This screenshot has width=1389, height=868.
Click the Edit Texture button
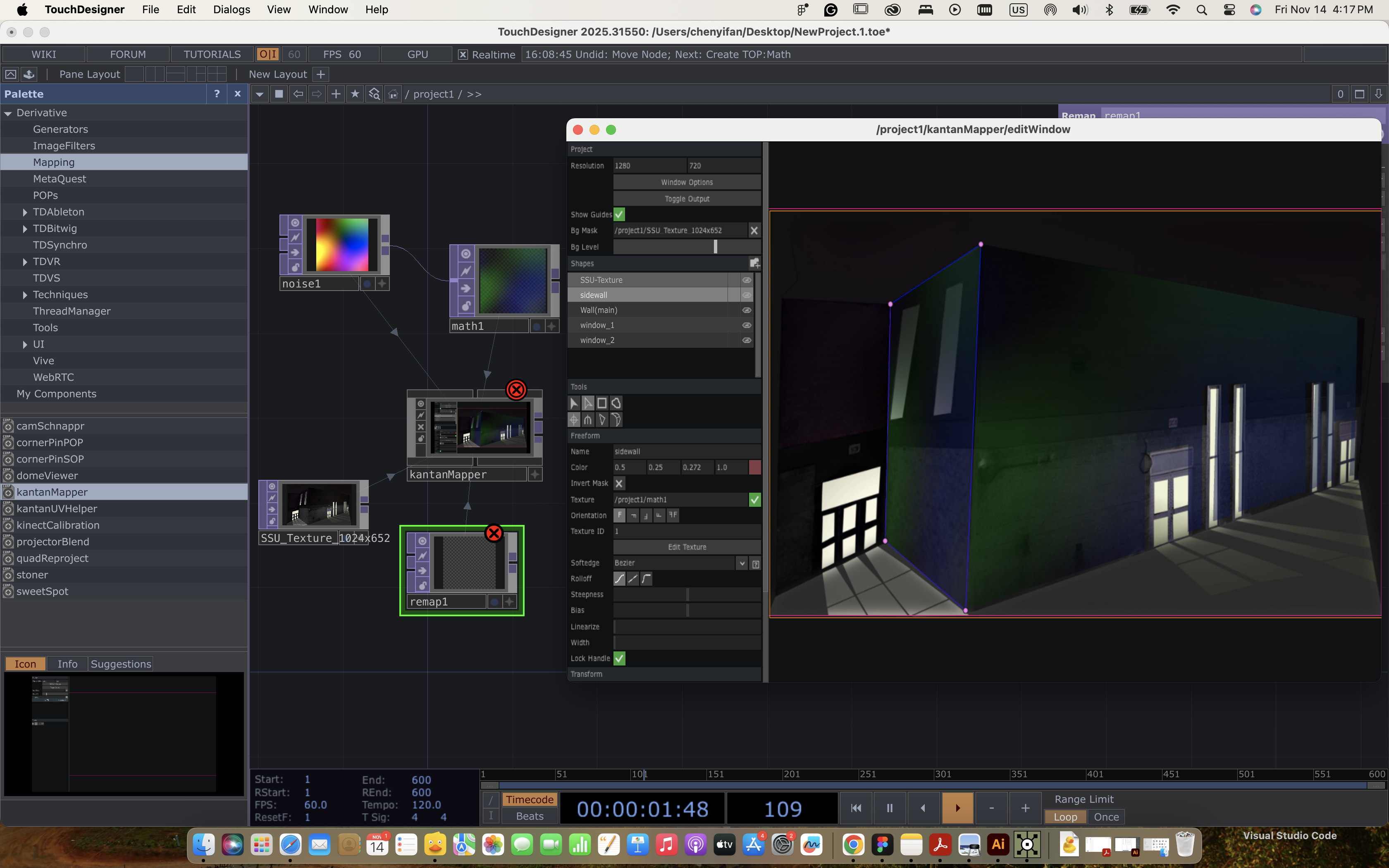coord(687,547)
